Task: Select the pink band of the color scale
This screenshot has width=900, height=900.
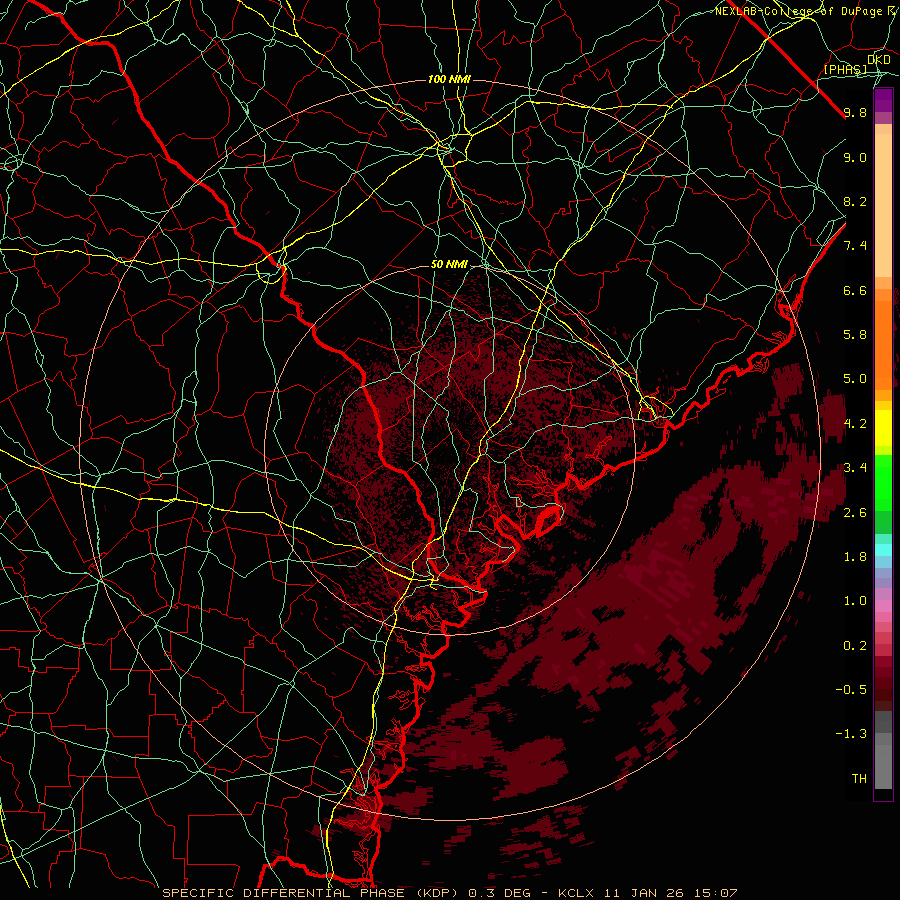Action: point(883,606)
